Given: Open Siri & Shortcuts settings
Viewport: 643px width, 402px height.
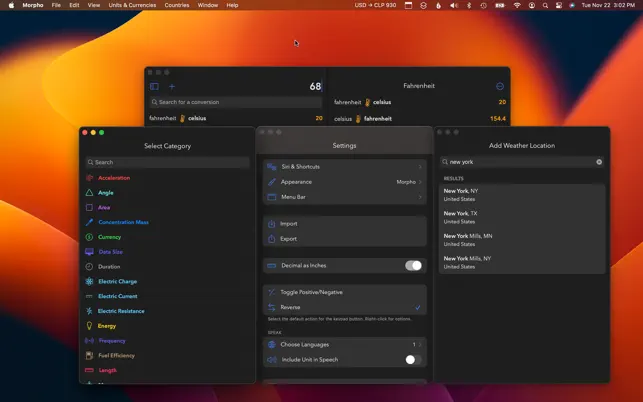Looking at the screenshot, I should 344,167.
